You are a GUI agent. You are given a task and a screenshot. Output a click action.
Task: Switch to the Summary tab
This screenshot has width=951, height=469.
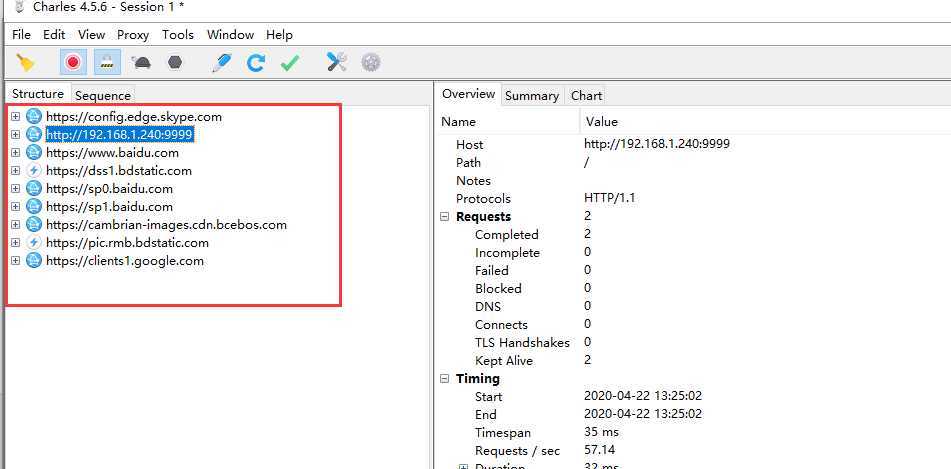(x=532, y=96)
